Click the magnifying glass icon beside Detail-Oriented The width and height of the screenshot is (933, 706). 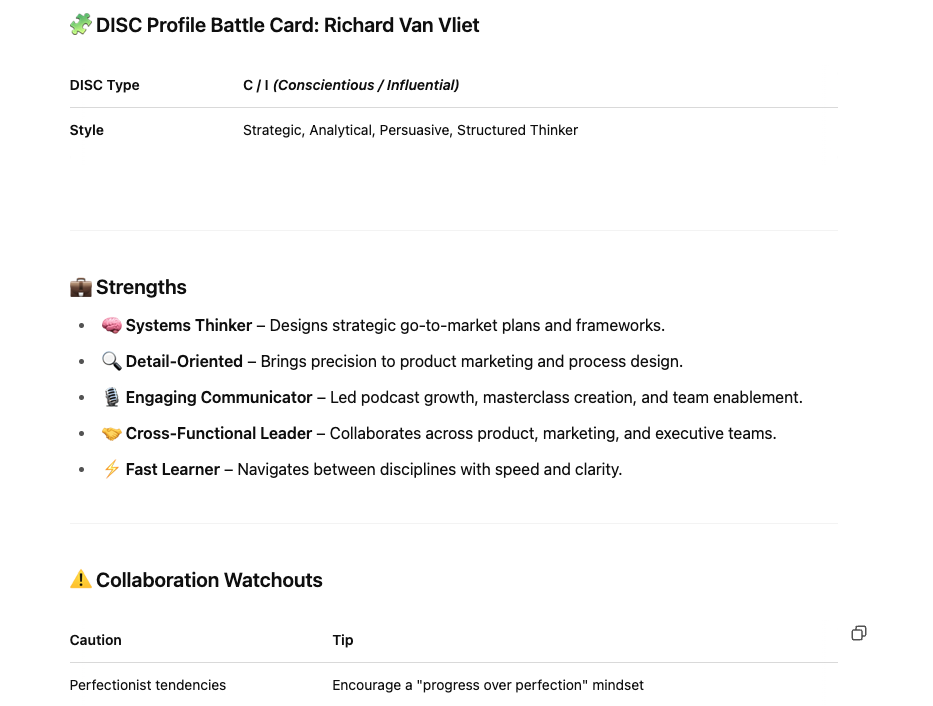pos(111,361)
